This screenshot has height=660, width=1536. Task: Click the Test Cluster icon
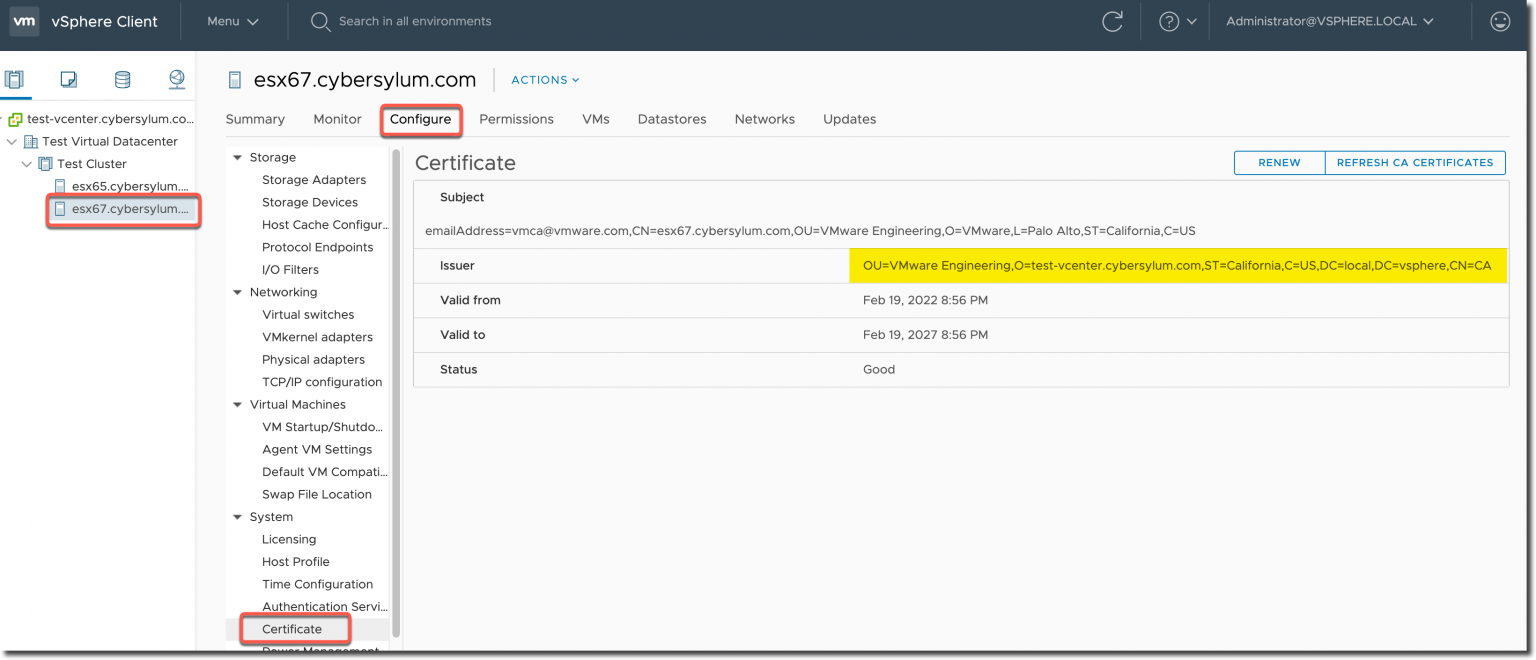click(x=45, y=164)
